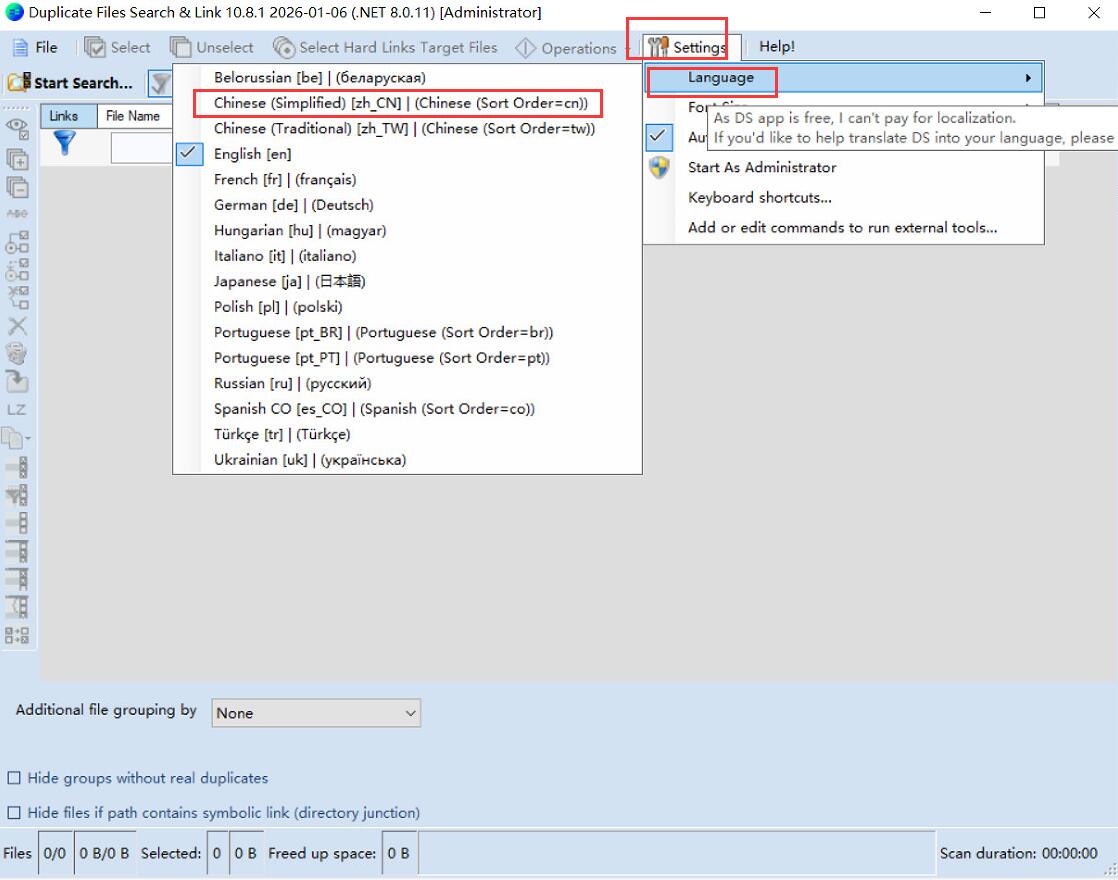Image resolution: width=1118 pixels, height=880 pixels.
Task: Open the dropdown arrow beside copy icon
Action: (x=29, y=439)
